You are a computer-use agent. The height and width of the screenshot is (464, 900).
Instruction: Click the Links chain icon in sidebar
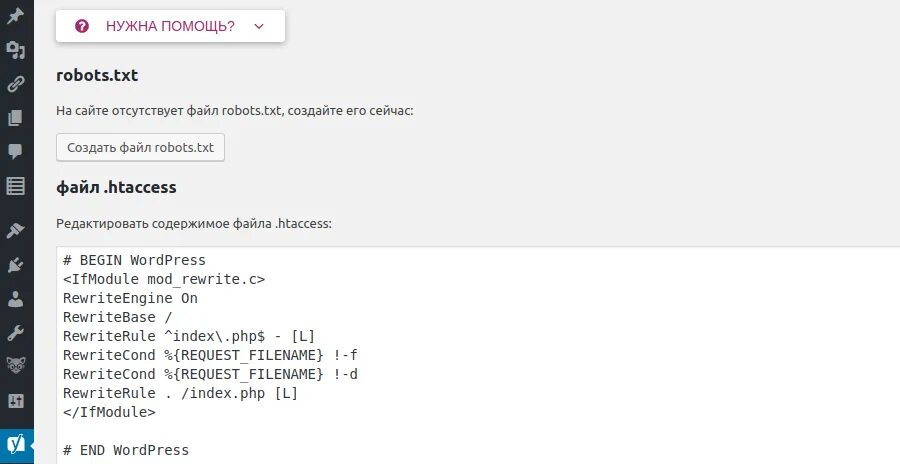point(15,84)
